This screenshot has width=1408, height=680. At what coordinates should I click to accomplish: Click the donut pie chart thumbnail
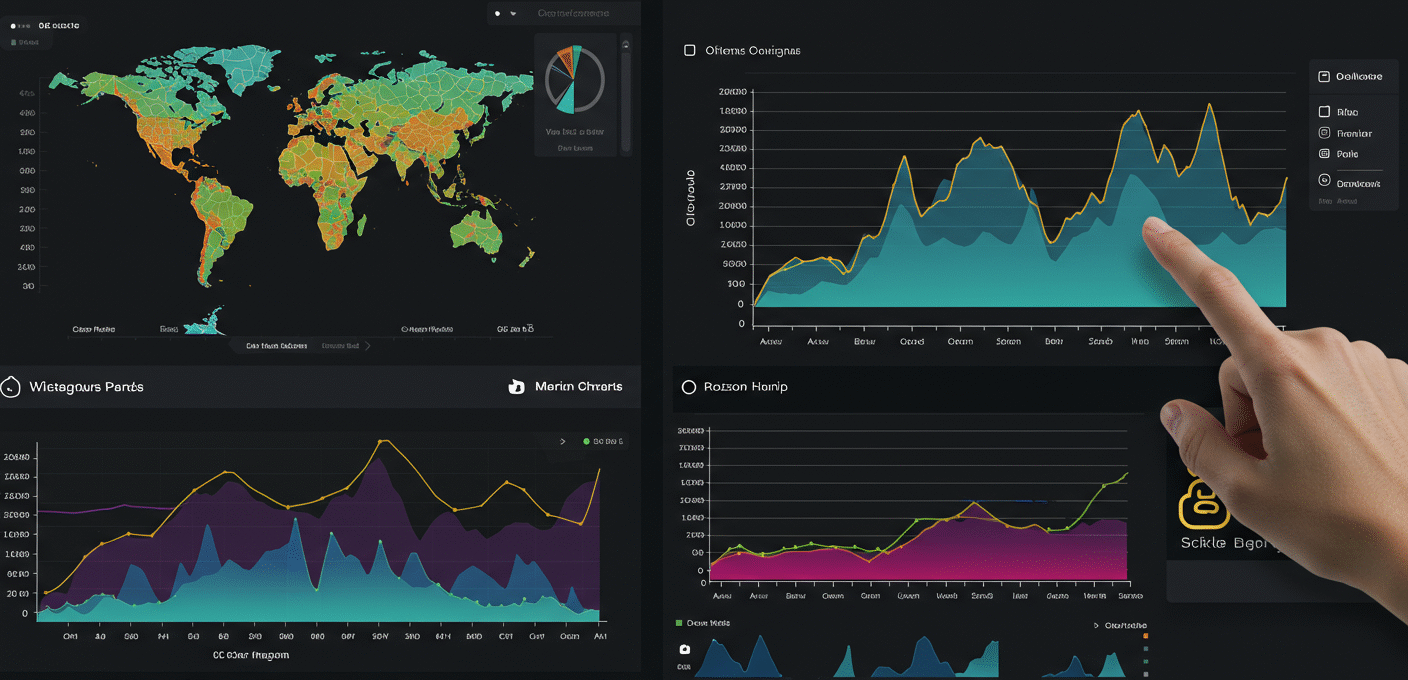pyautogui.click(x=575, y=80)
